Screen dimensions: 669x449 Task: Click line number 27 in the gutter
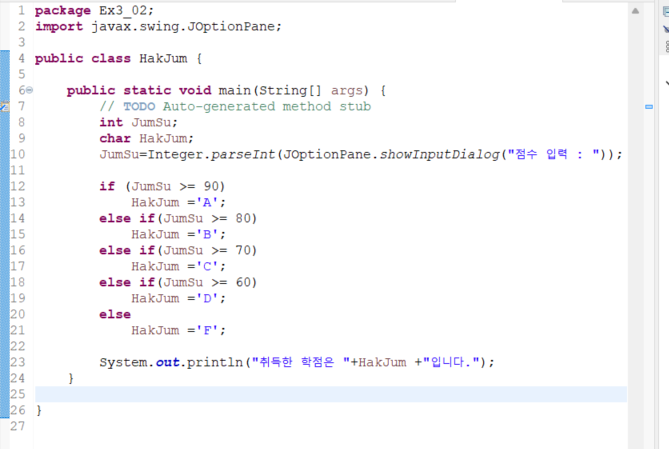tap(17, 426)
